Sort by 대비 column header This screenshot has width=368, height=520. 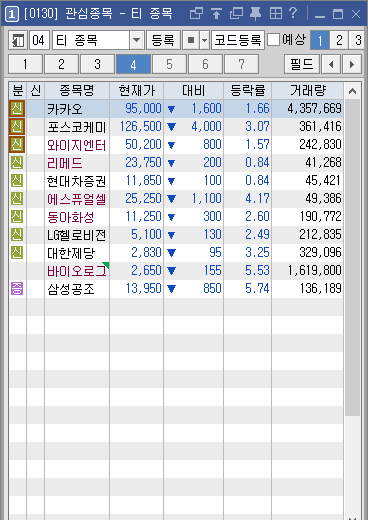click(x=194, y=91)
